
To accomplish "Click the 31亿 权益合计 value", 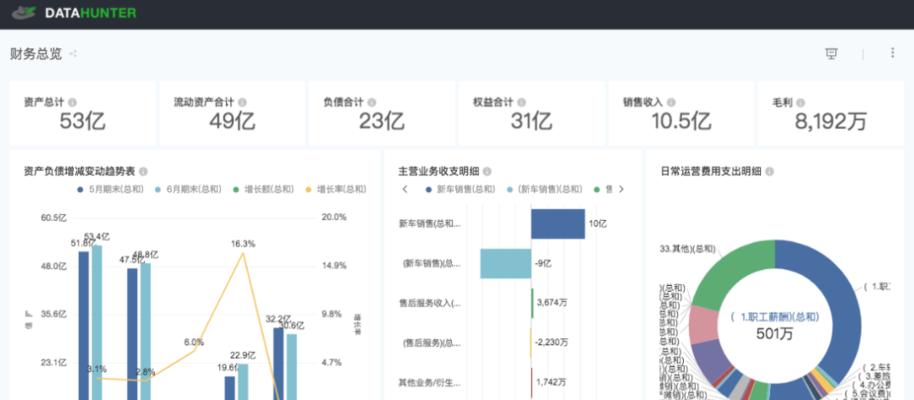I will tap(531, 121).
